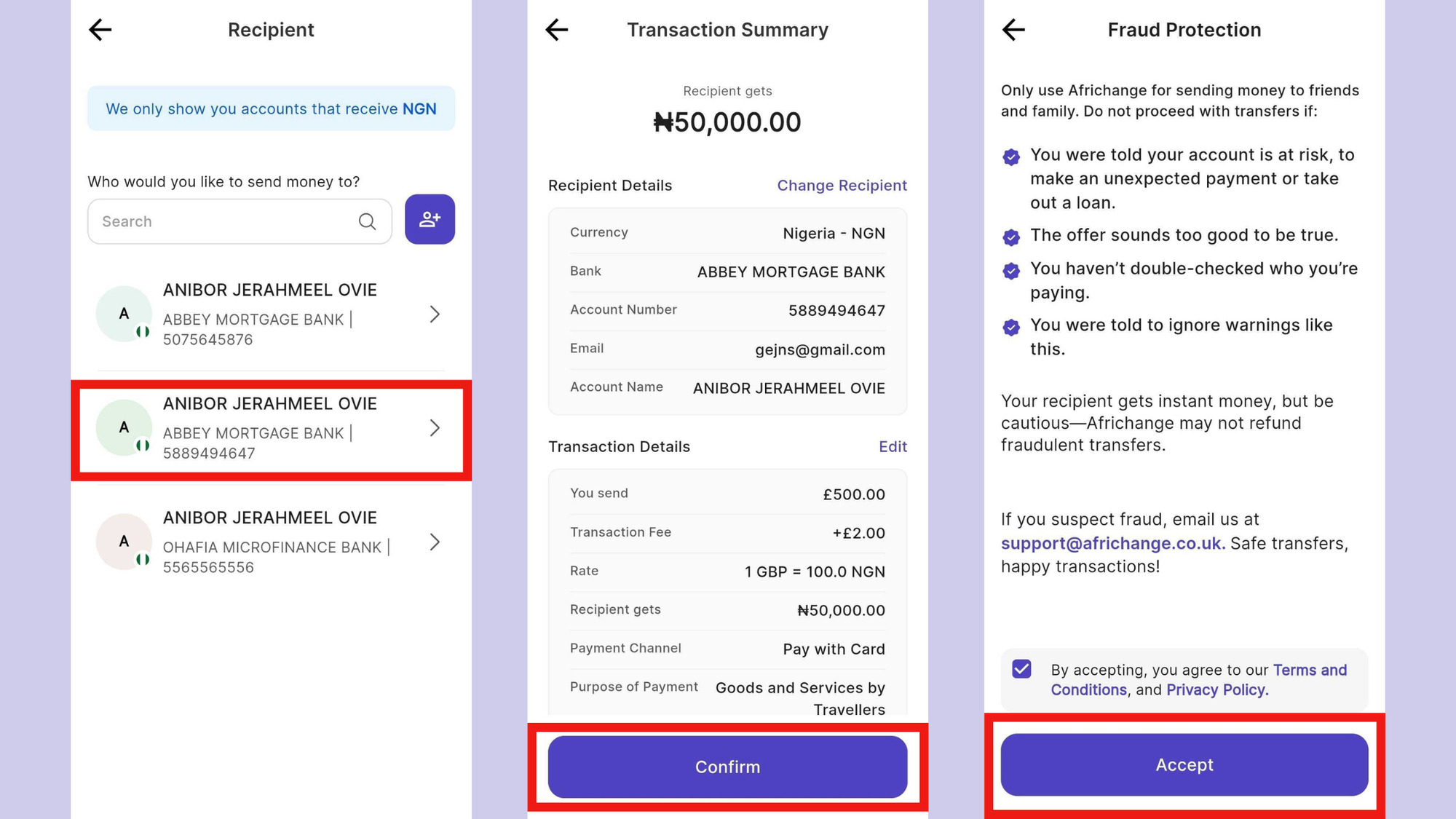Click avatar of recipient with account 5075645876

[124, 314]
